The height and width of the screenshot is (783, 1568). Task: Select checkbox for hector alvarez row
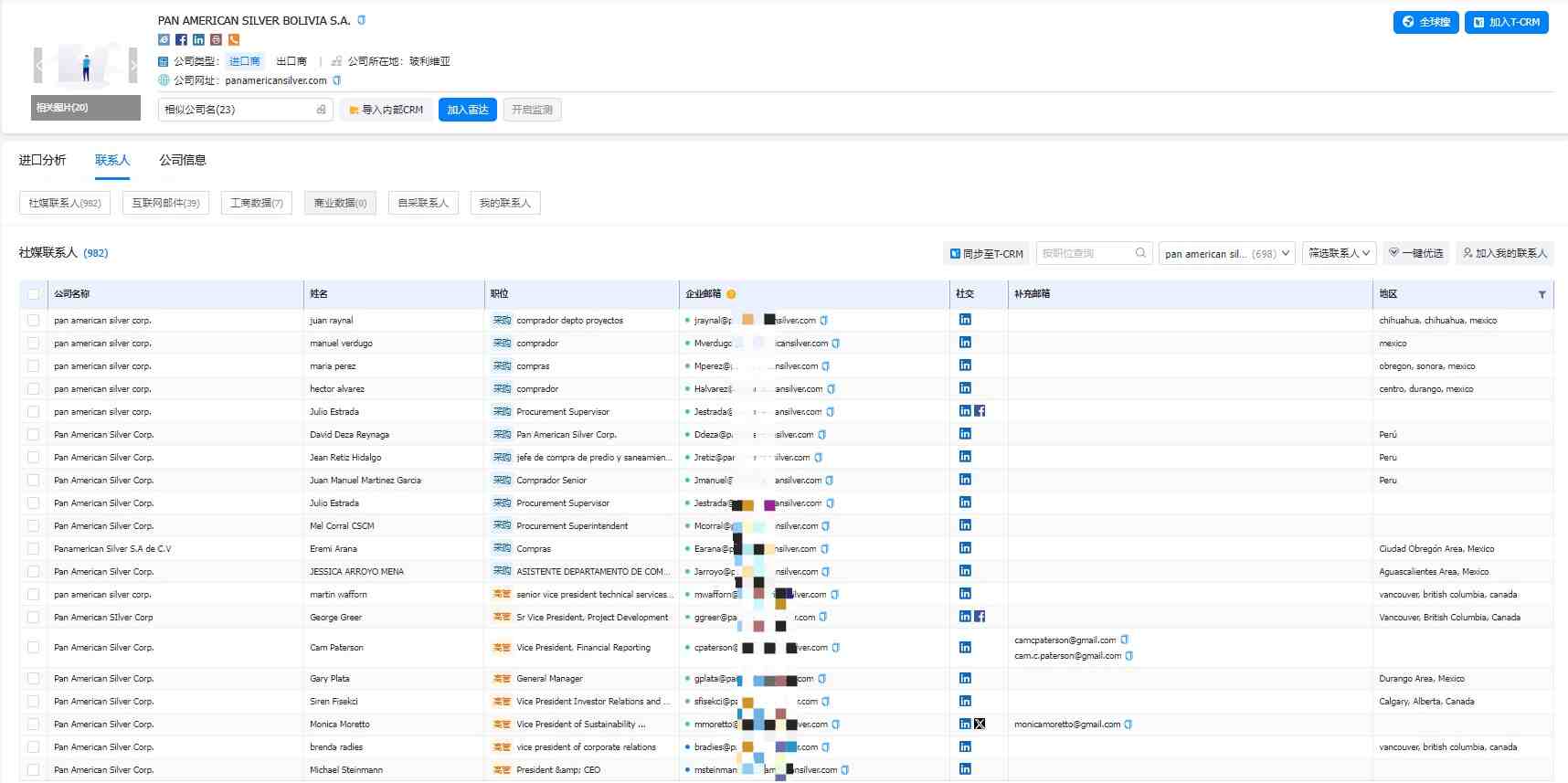pyautogui.click(x=34, y=389)
